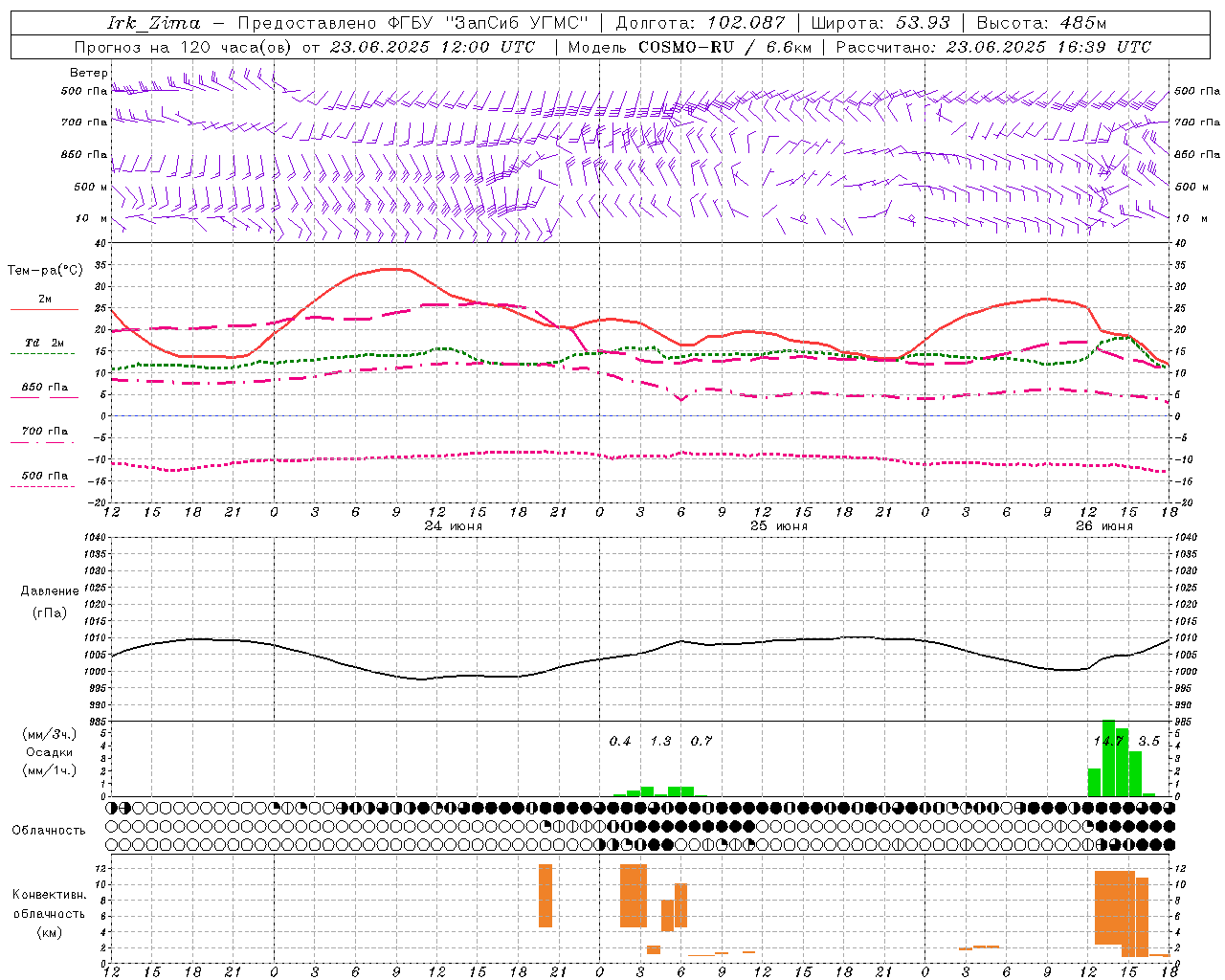Select the text "Предоставлено ФГБУ ЗапСиб УГМС"
Image resolution: width=1225 pixels, height=980 pixels.
(412, 23)
